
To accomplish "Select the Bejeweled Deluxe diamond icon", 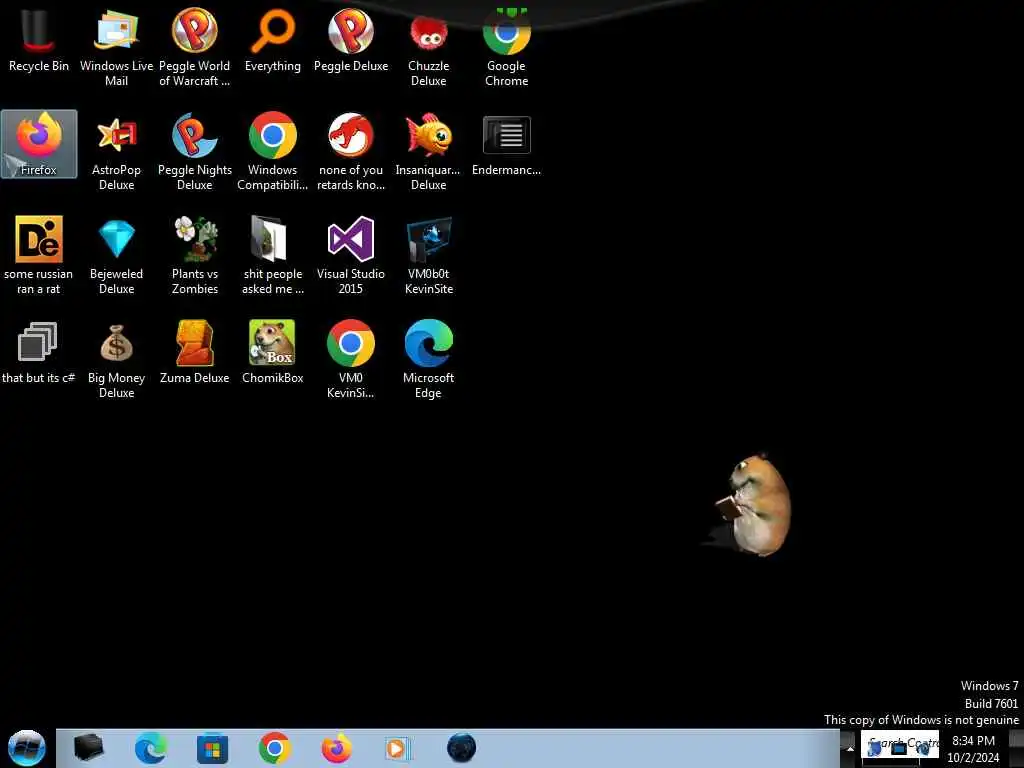I will pyautogui.click(x=116, y=255).
